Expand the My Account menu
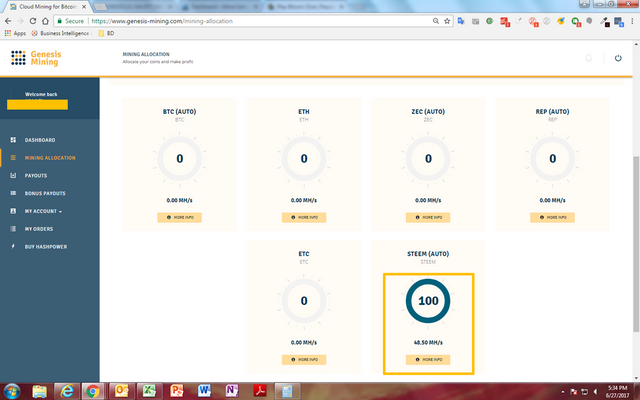 tap(43, 211)
